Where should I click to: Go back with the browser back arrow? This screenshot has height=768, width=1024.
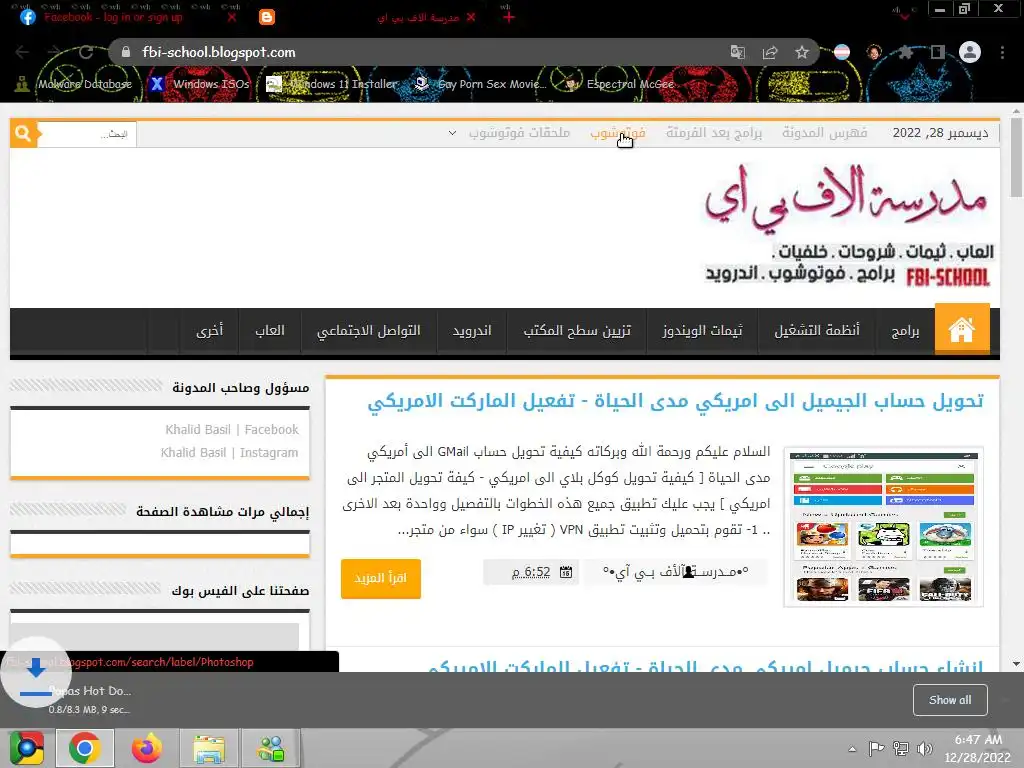(x=22, y=52)
